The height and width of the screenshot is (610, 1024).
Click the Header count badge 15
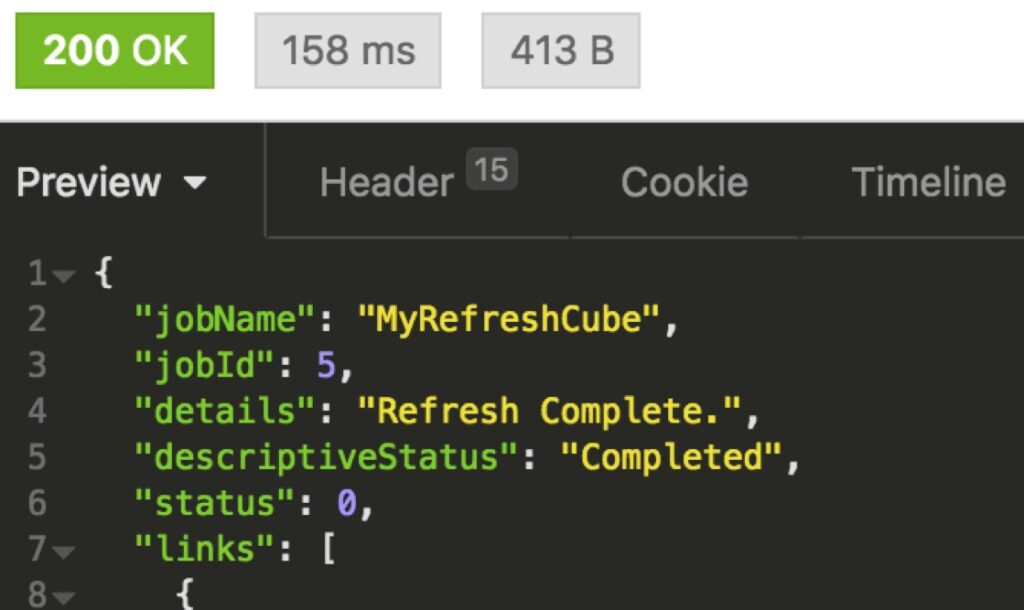pos(491,171)
